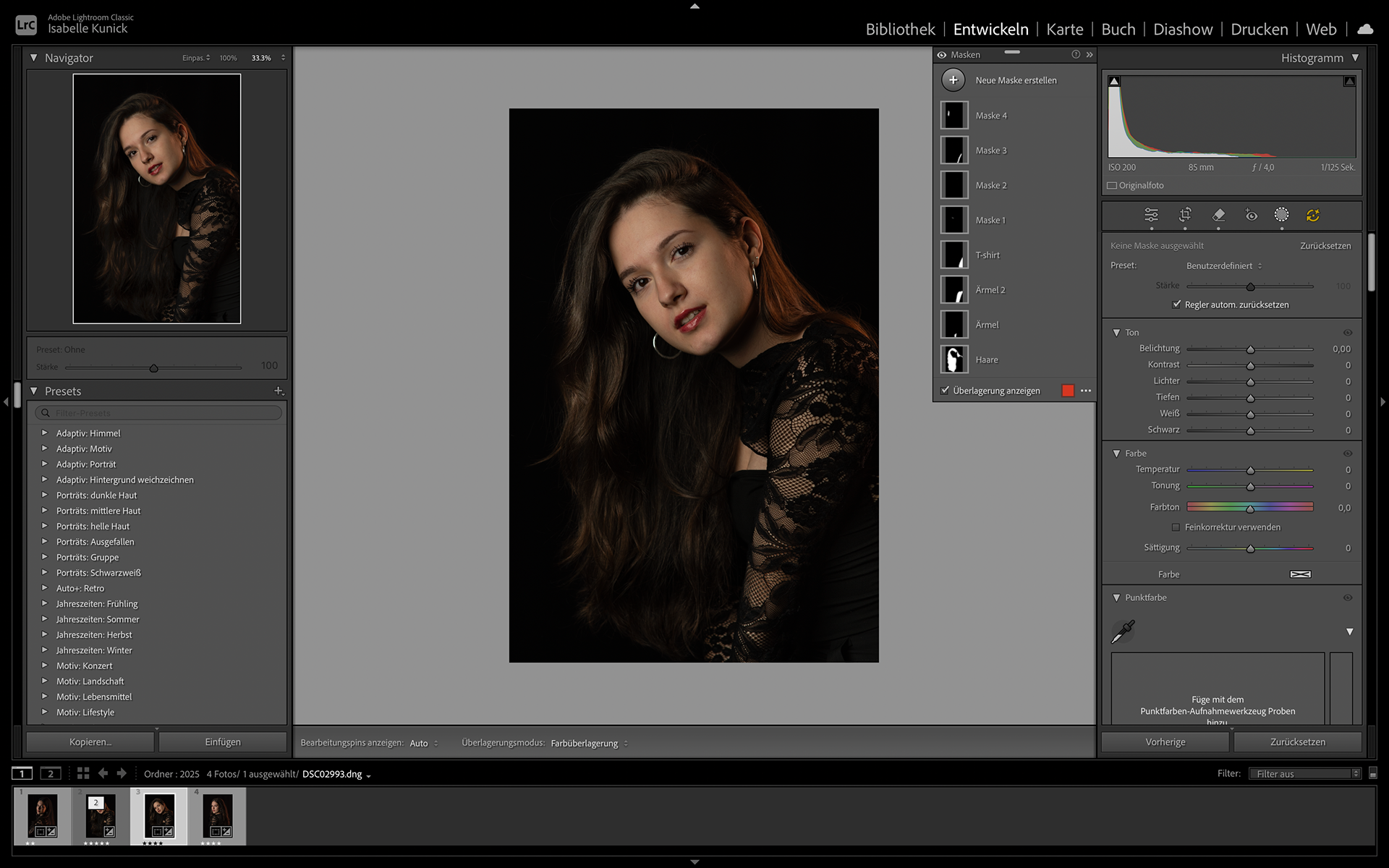Select the crop and rotate tool
The width and height of the screenshot is (1389, 868).
coord(1185,215)
